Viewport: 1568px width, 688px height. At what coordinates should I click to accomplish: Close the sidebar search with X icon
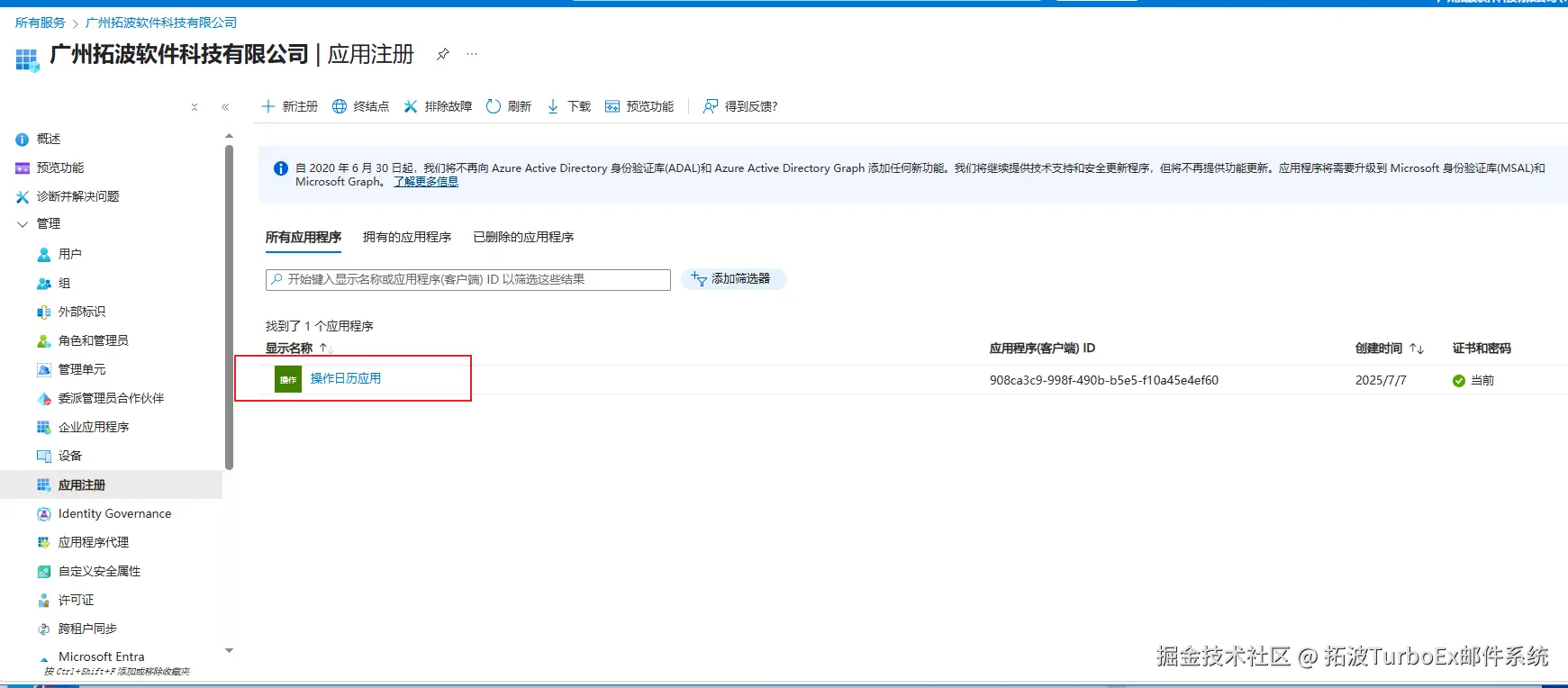[x=195, y=107]
